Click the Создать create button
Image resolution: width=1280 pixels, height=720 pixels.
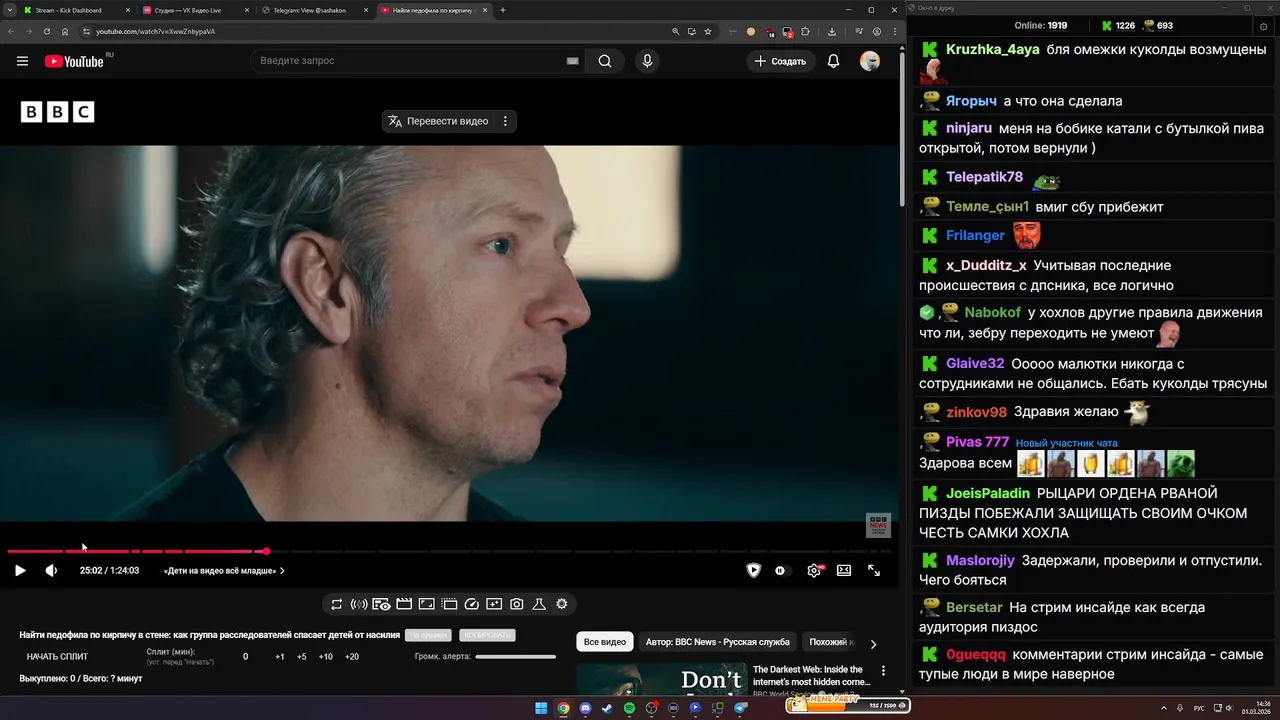point(780,61)
